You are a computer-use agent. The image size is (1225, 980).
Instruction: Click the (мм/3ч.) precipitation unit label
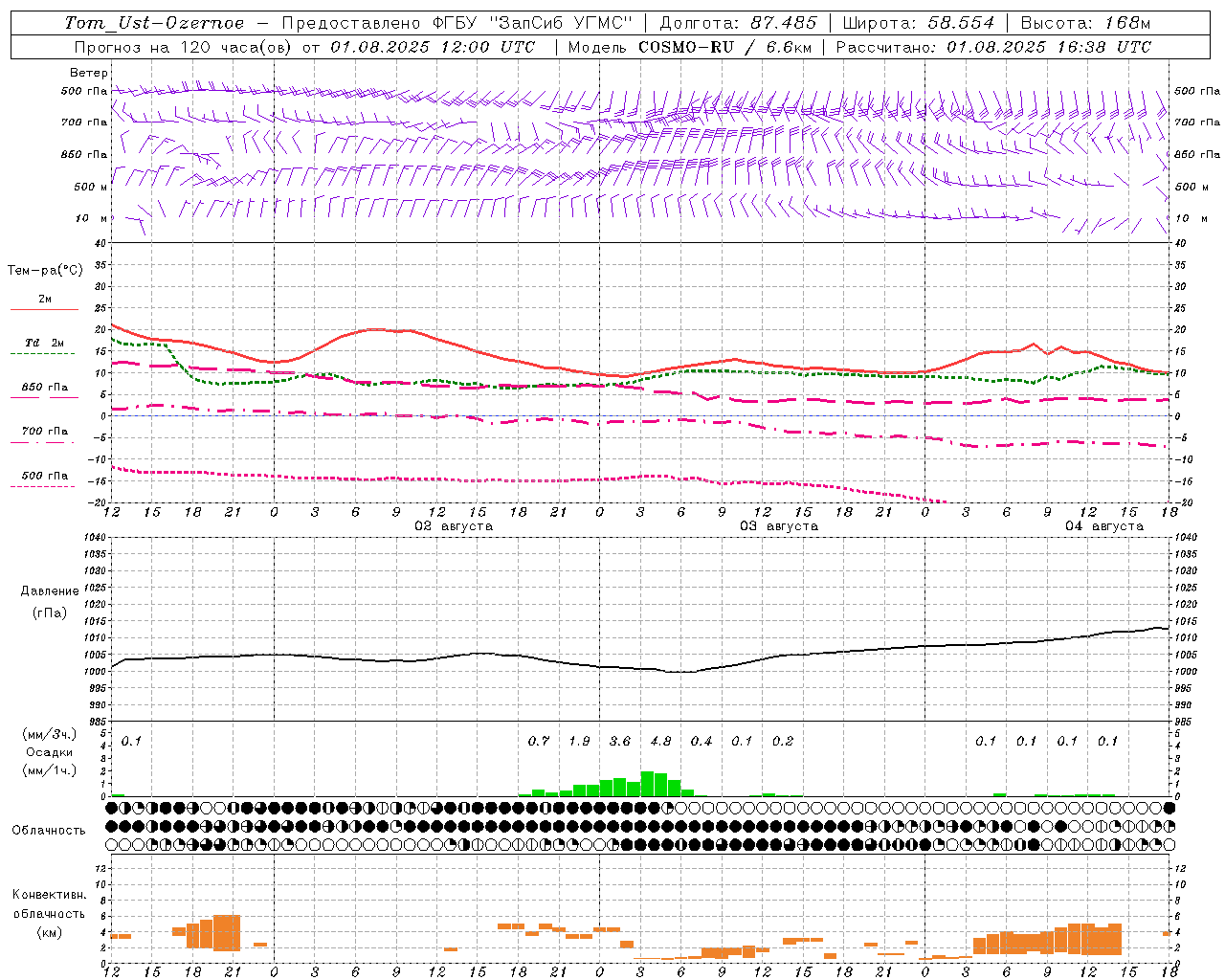(50, 734)
